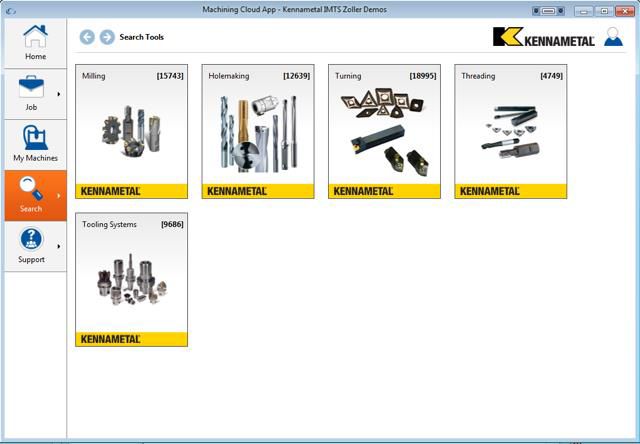Open the Milling tools category
The width and height of the screenshot is (640, 444).
(131, 131)
